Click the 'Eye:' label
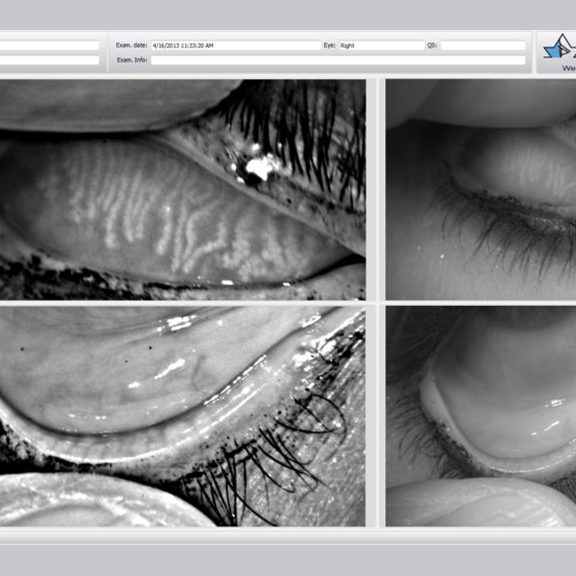 click(330, 45)
